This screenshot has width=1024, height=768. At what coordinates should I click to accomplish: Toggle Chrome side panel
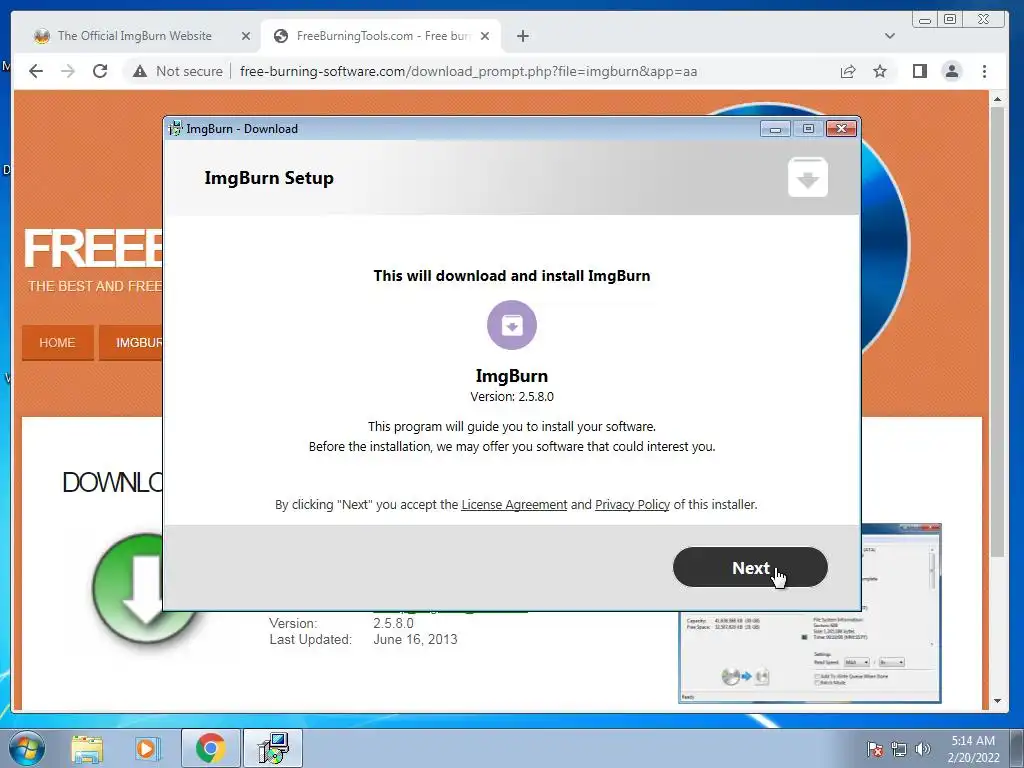[920, 71]
